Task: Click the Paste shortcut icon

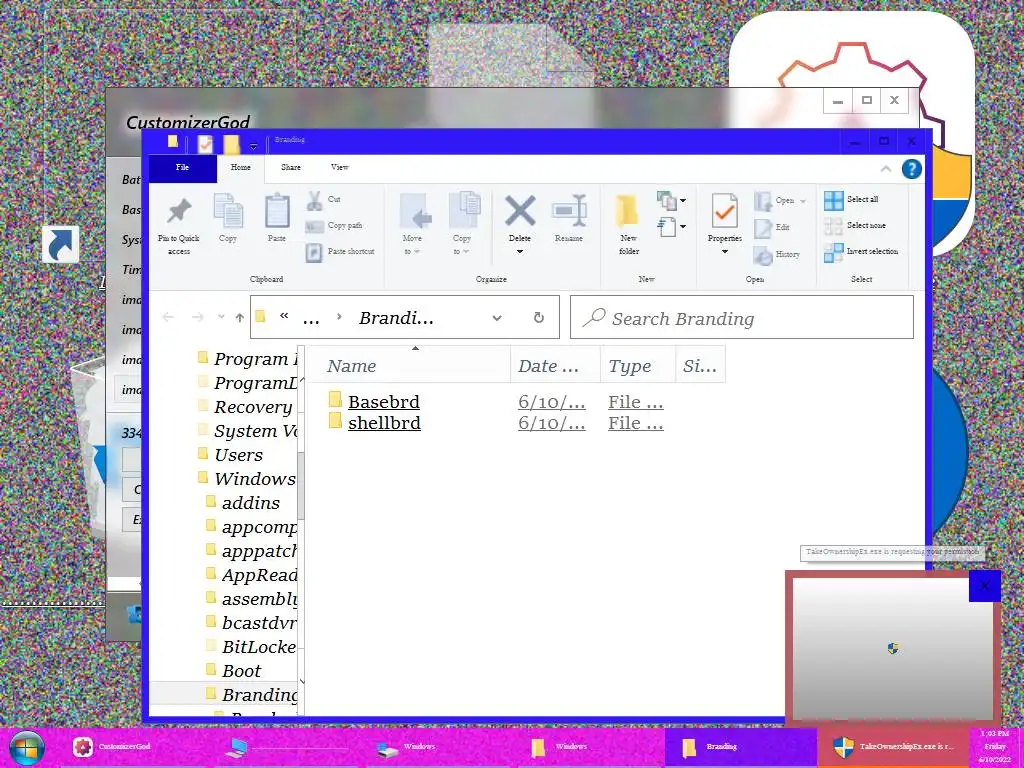Action: (314, 252)
